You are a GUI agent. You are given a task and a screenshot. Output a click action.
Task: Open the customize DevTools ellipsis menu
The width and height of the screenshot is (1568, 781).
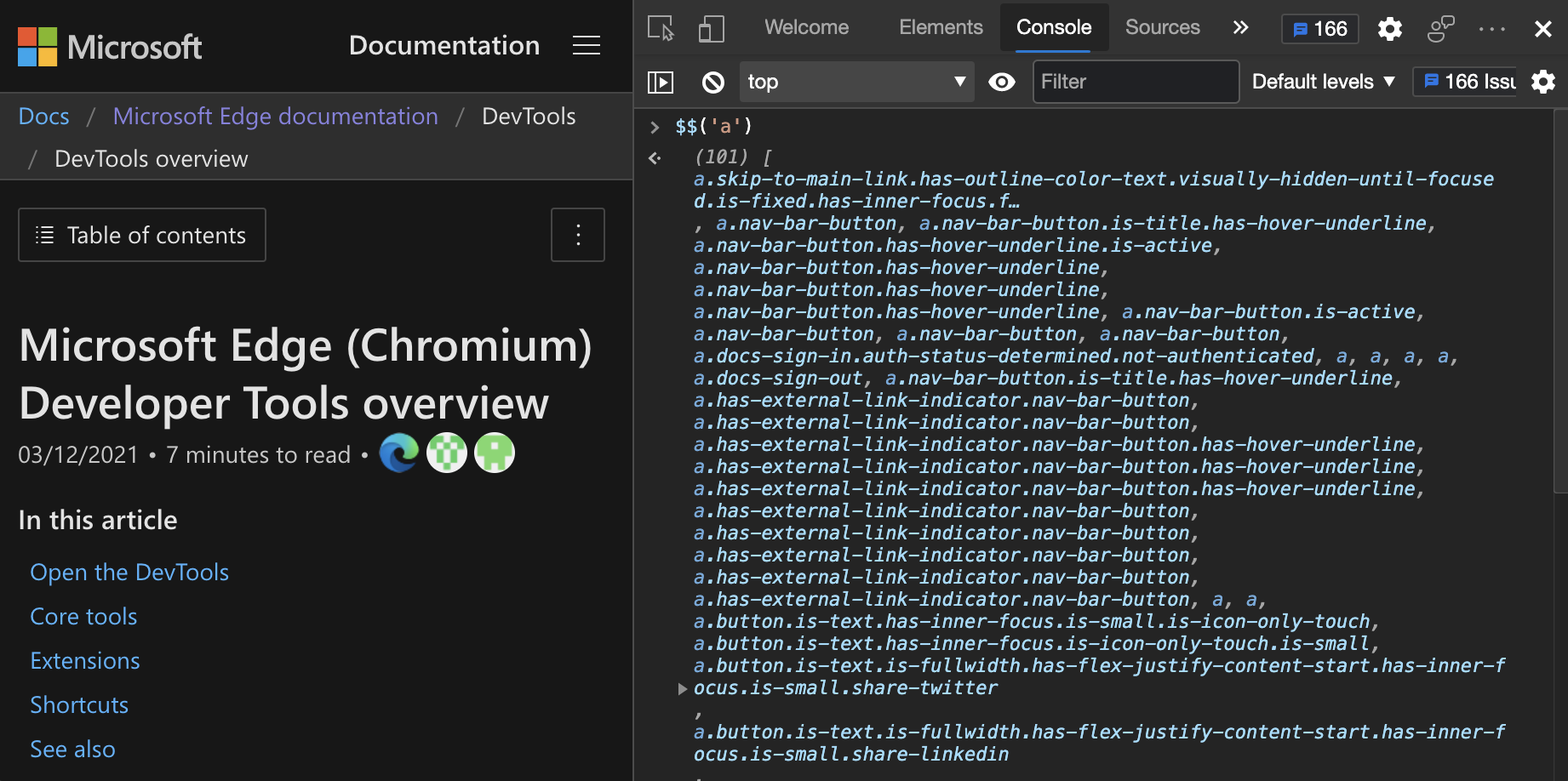coord(1492,29)
